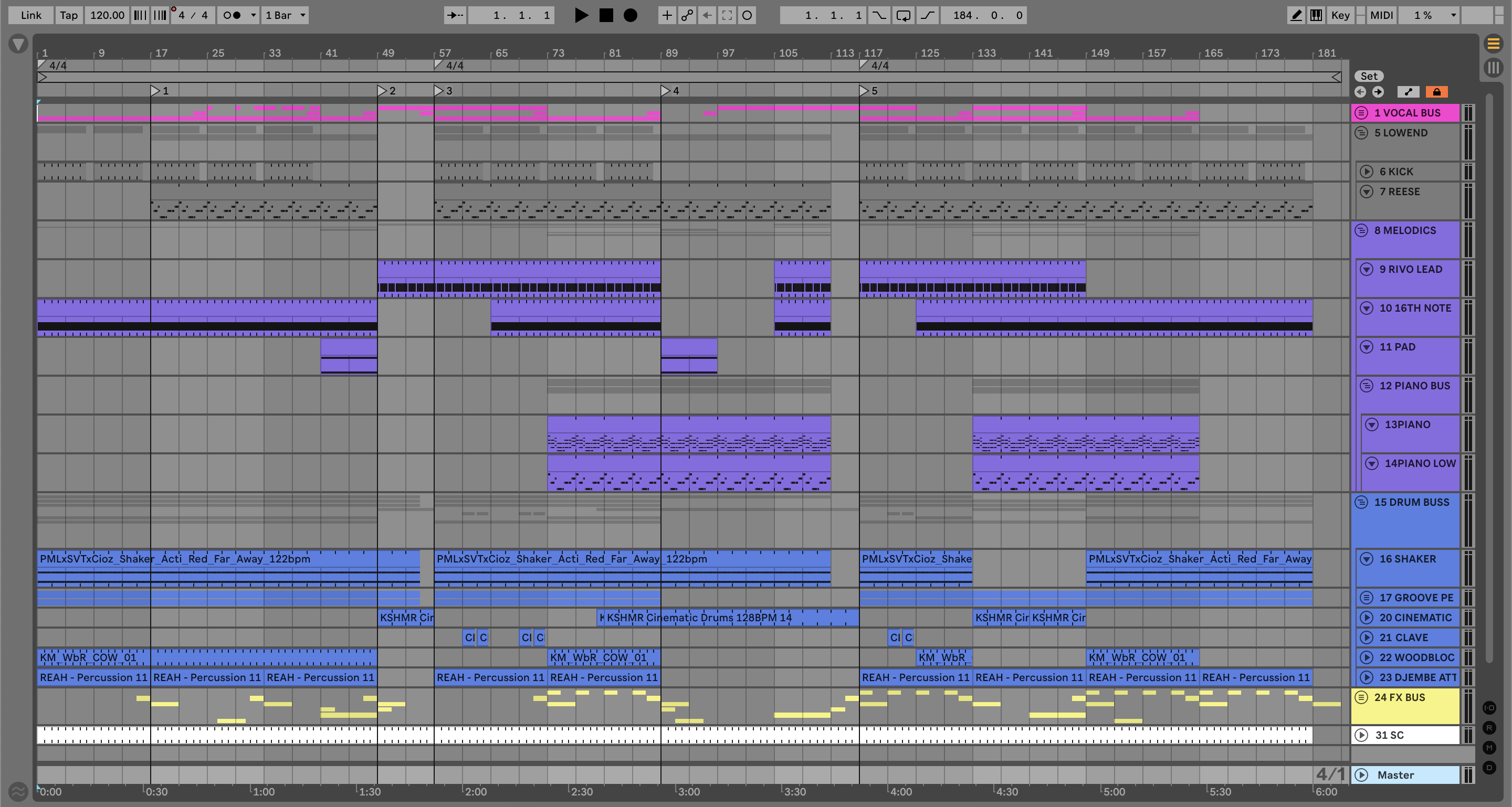Enable Draw Mode with the pencil icon
Image resolution: width=1512 pixels, height=807 pixels.
click(x=1295, y=15)
